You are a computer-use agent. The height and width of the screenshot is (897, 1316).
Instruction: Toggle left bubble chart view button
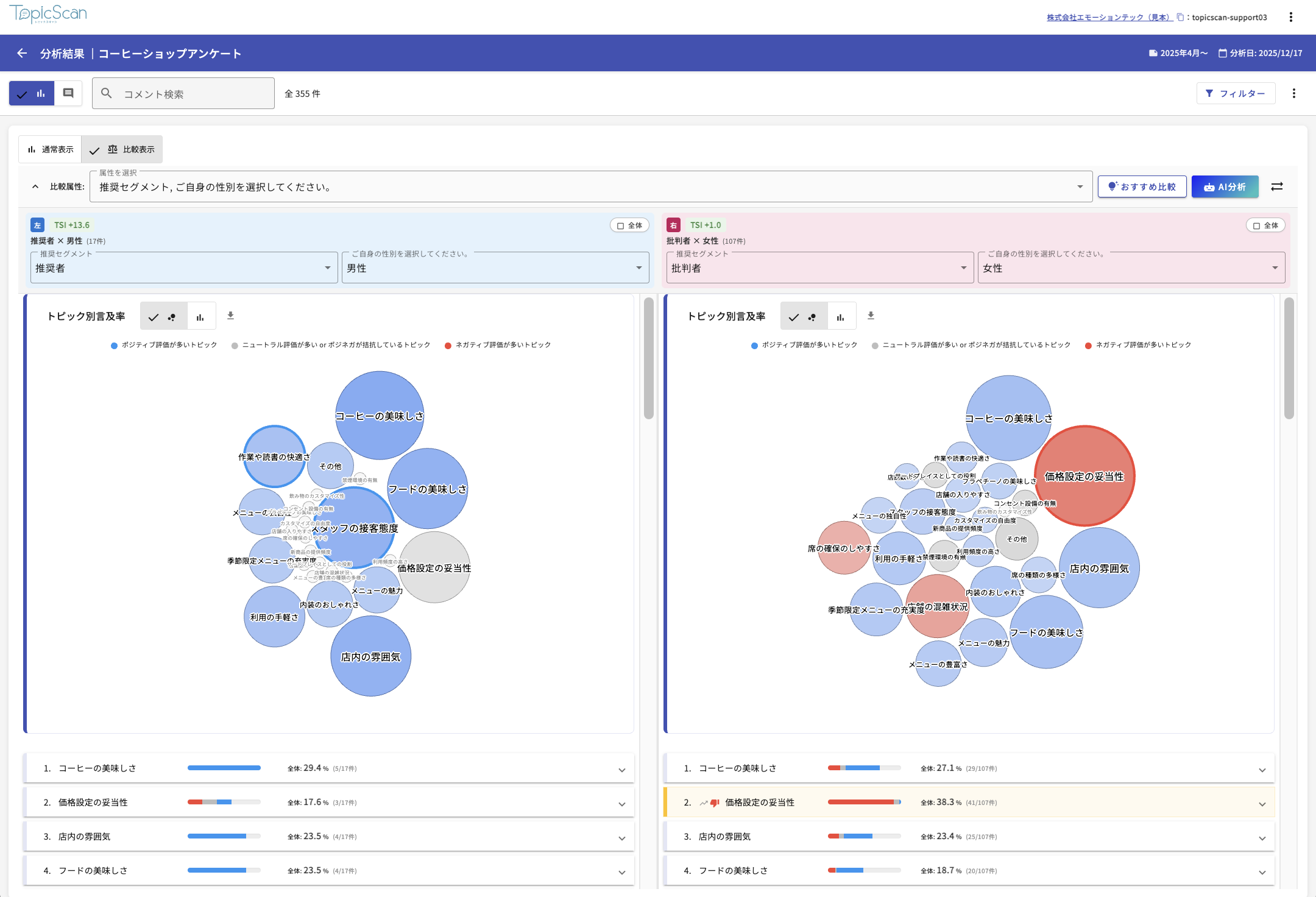(x=163, y=316)
